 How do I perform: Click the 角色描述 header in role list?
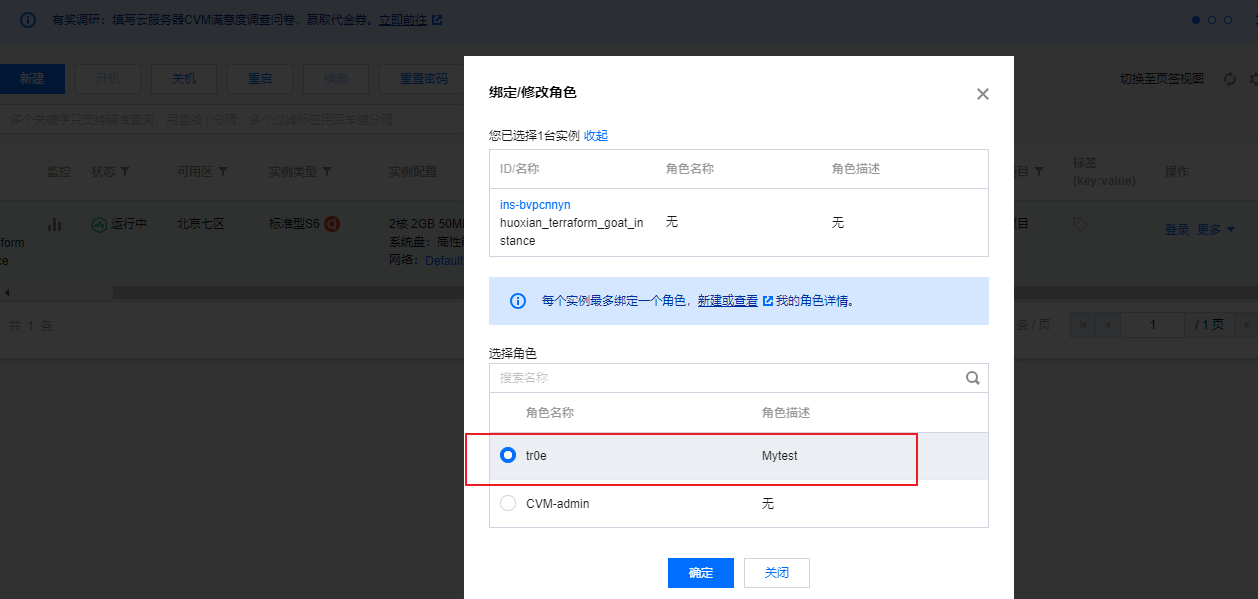click(786, 412)
